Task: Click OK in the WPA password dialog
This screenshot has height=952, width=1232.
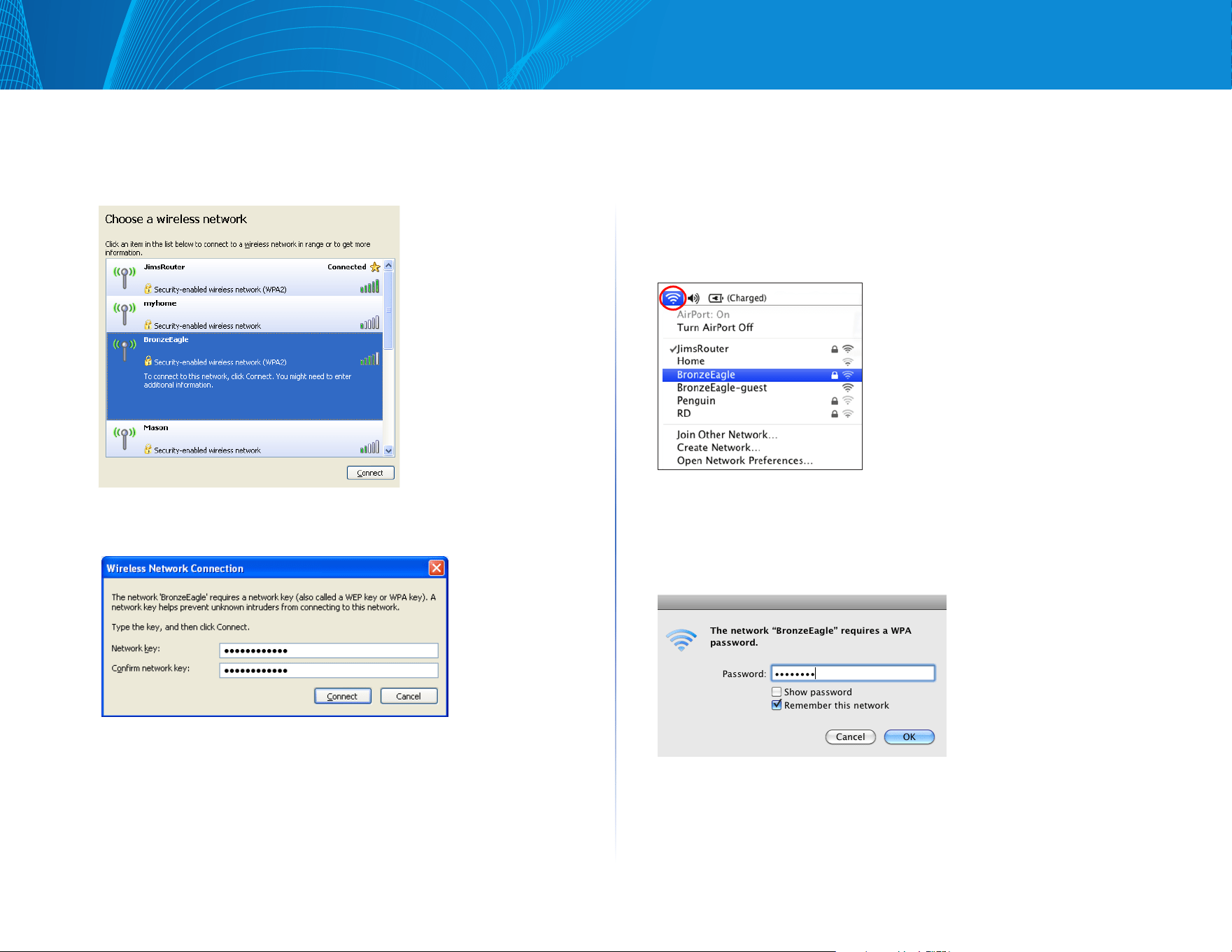Action: coord(909,737)
